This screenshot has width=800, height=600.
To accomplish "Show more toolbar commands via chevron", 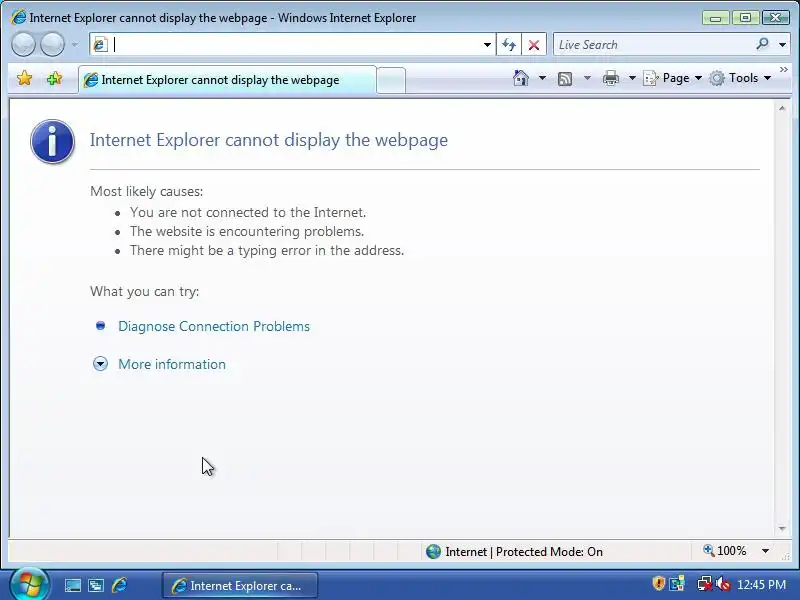I will tap(784, 69).
